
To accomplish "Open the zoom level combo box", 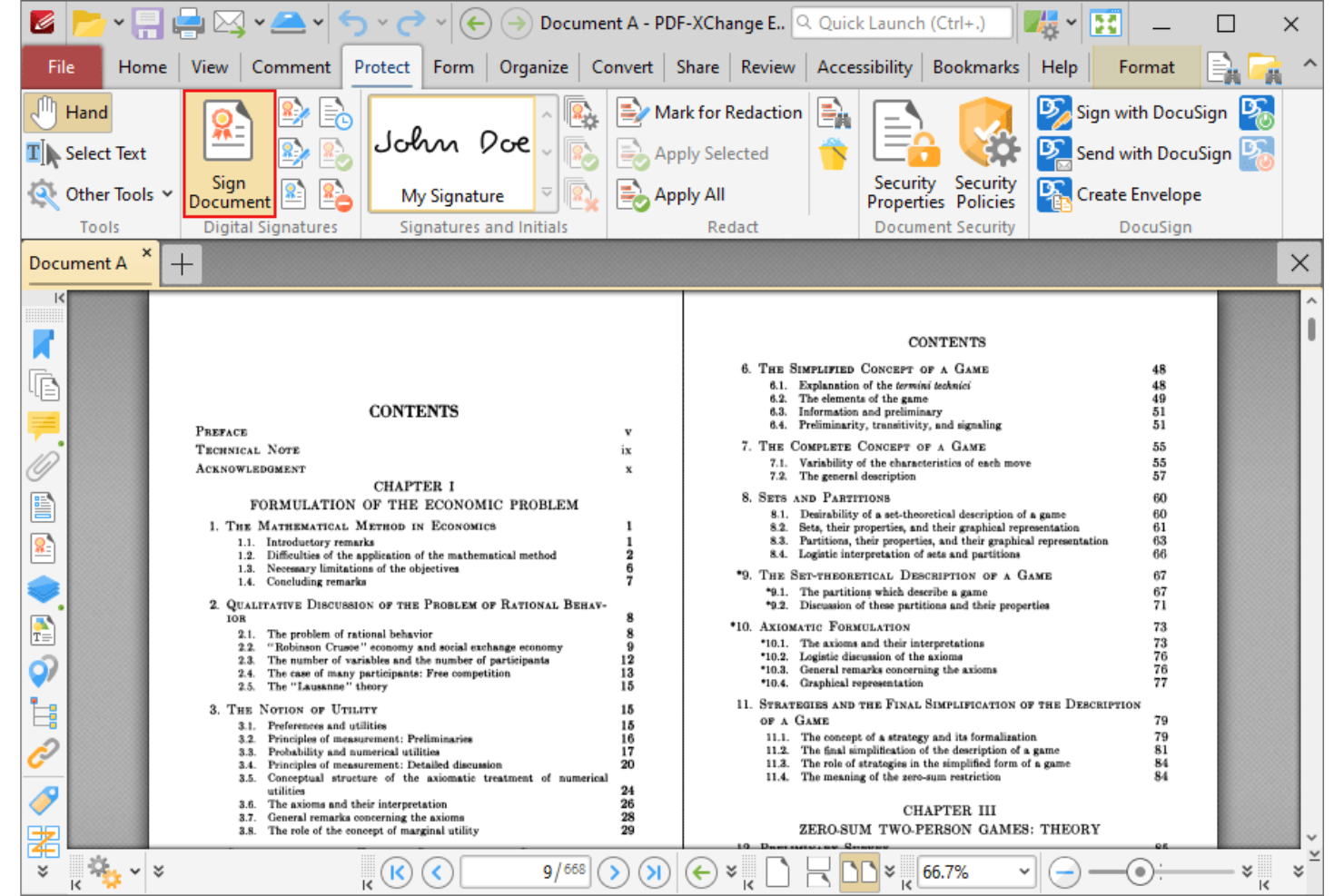I will click(976, 871).
